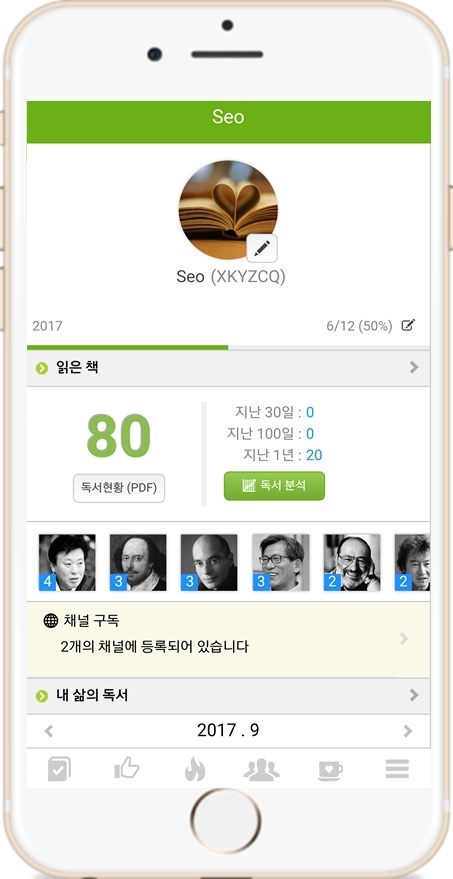This screenshot has height=879, width=453.
Task: Click the 독서현황 (PDF) button
Action: (119, 488)
